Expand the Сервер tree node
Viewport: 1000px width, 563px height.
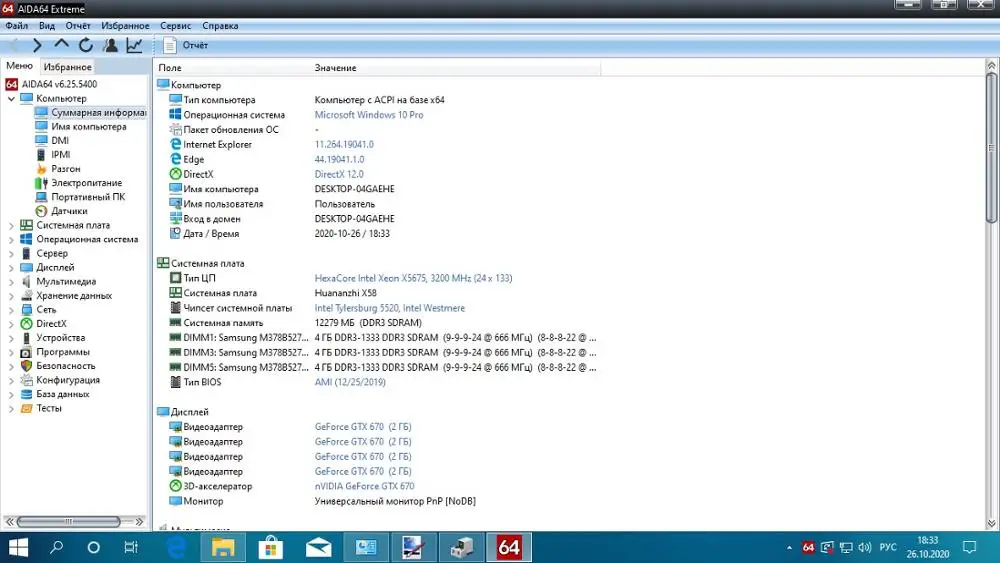pyautogui.click(x=11, y=254)
